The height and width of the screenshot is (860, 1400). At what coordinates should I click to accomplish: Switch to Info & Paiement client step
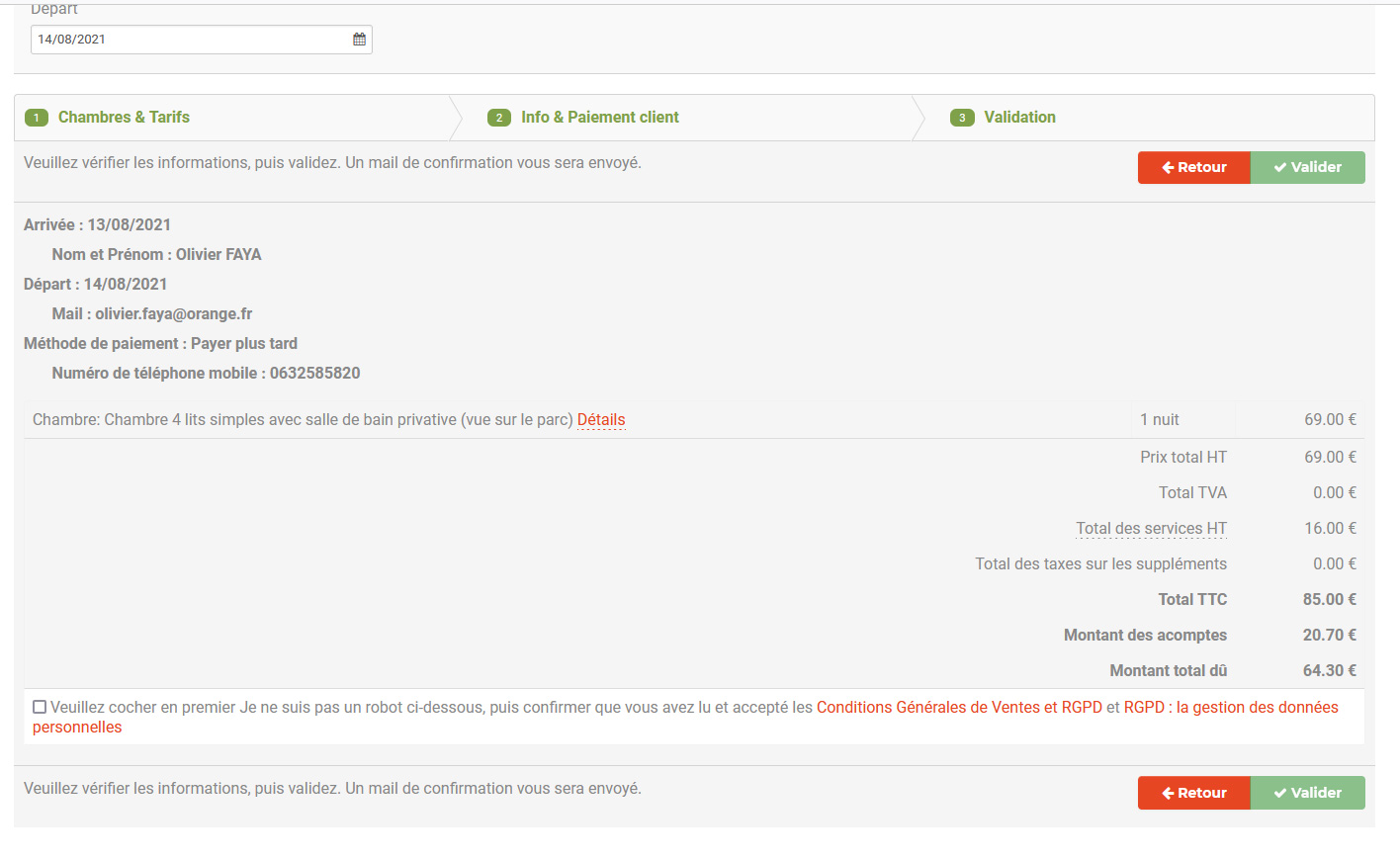point(600,118)
